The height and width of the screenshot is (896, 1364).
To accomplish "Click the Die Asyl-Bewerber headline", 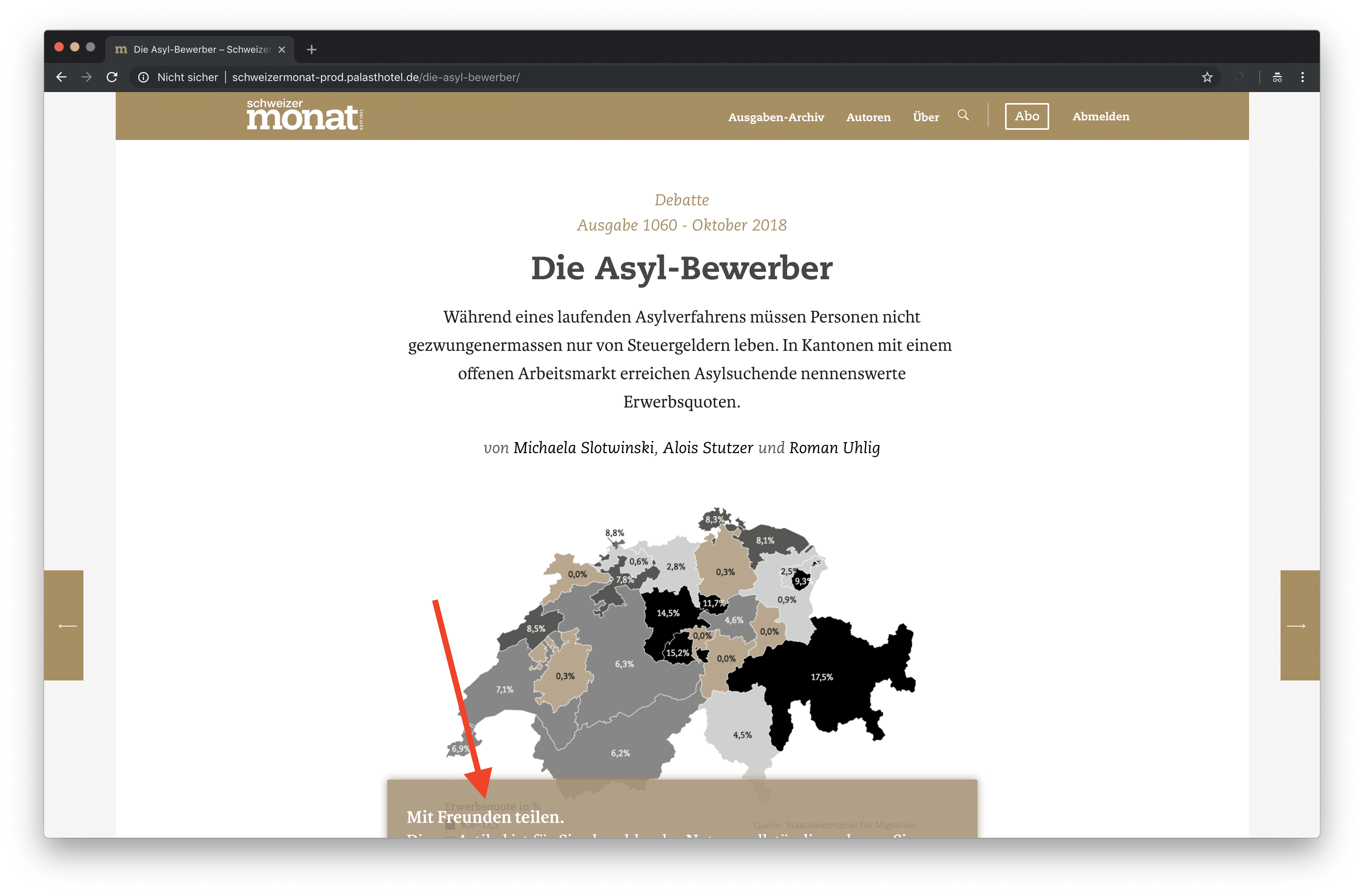I will (682, 268).
